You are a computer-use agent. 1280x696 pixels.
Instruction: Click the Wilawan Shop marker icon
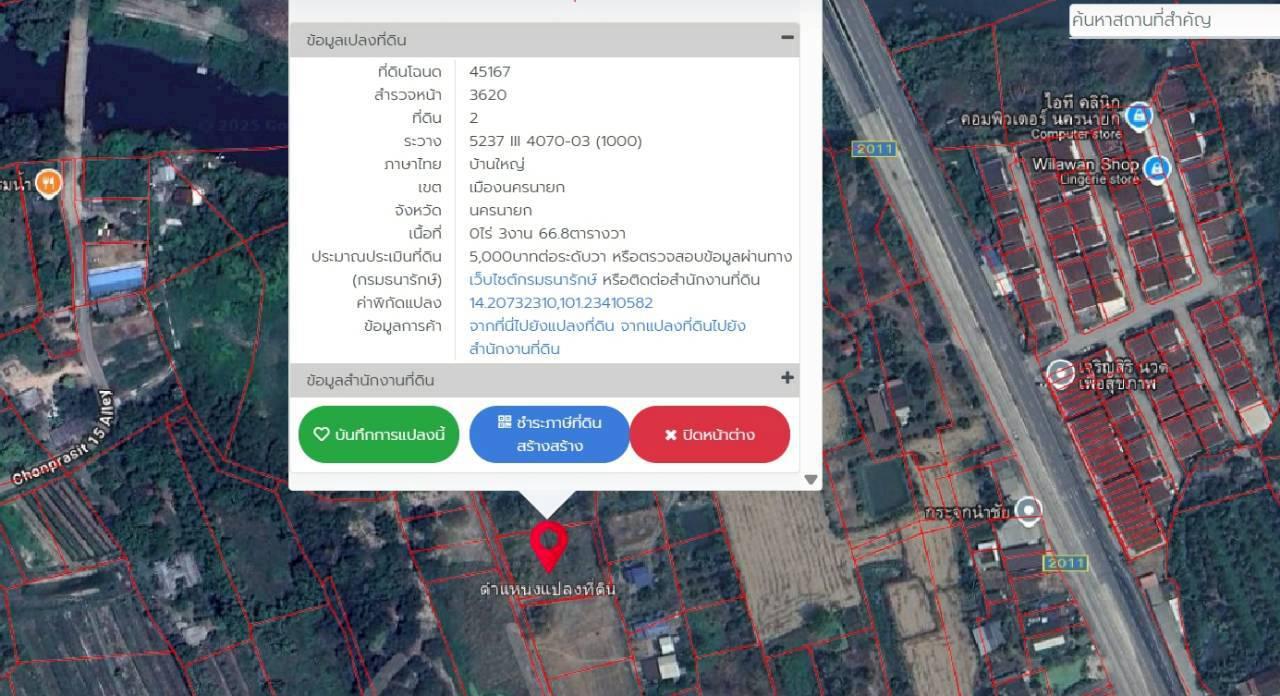[x=1157, y=167]
